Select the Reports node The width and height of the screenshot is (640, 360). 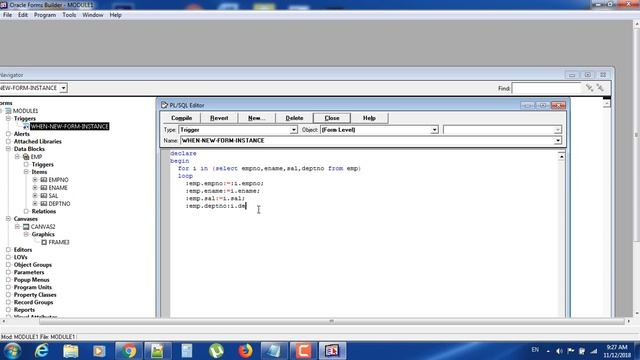[24, 310]
